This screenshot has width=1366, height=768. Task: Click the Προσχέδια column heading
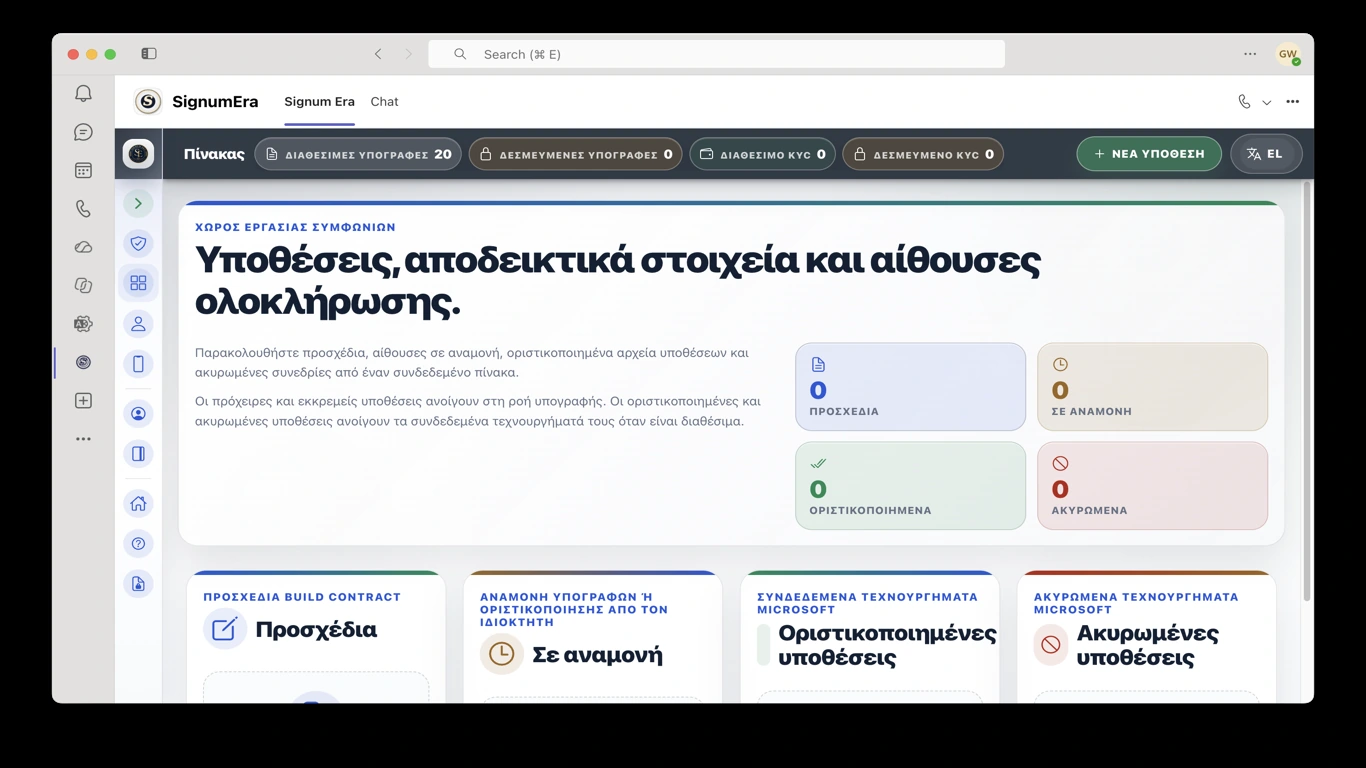click(316, 630)
